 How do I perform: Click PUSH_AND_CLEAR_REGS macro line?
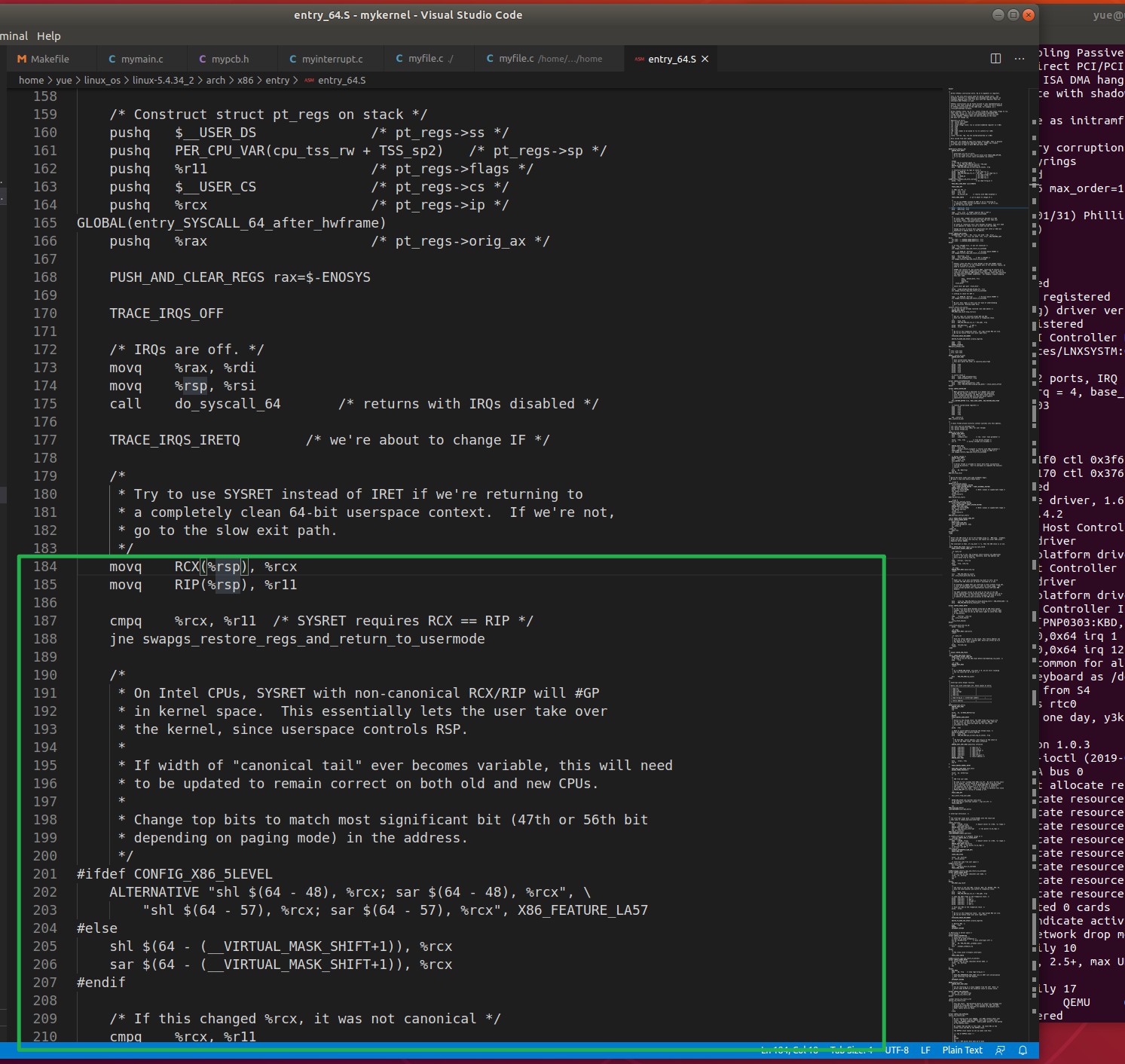click(240, 277)
